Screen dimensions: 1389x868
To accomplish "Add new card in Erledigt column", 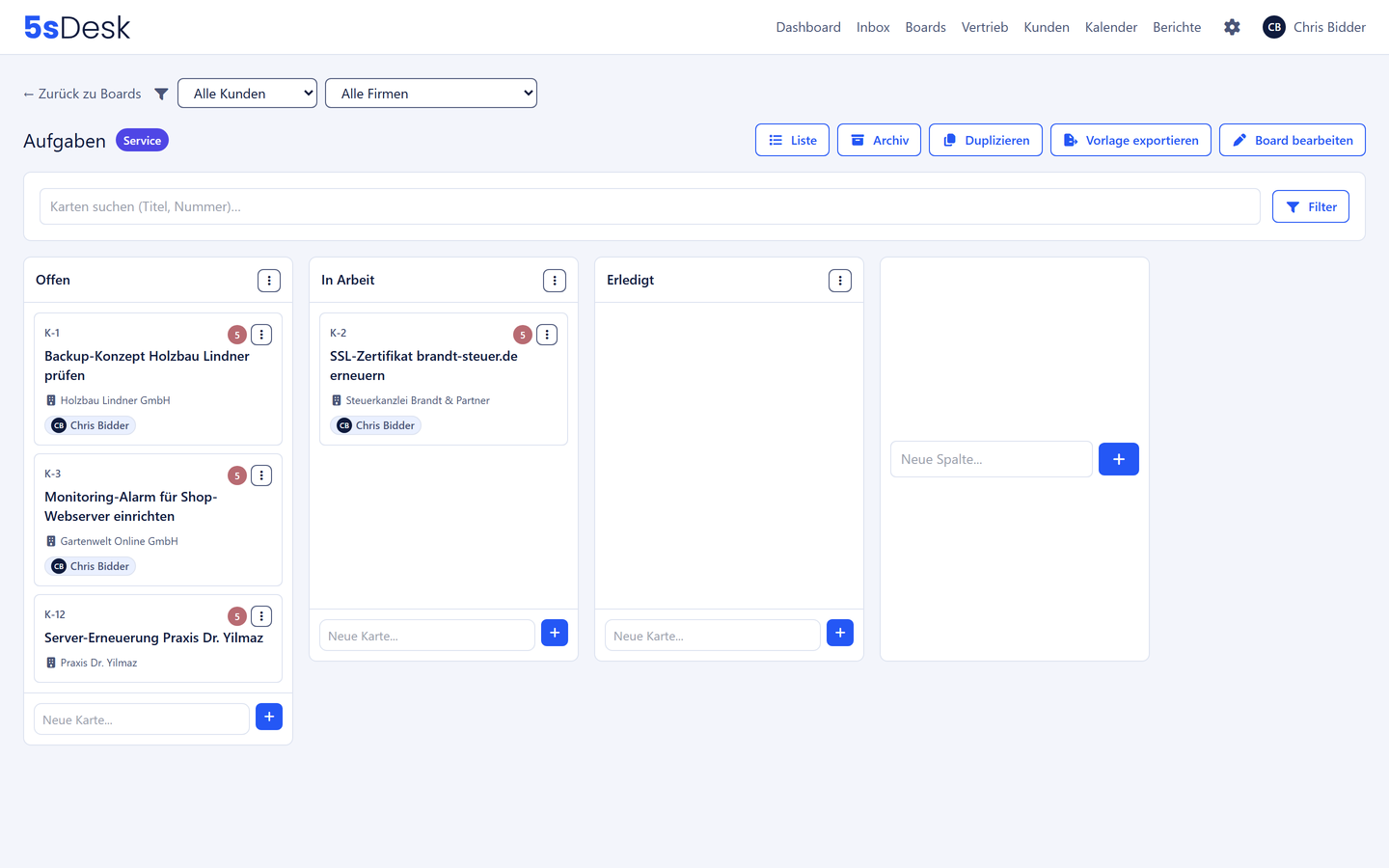I will click(840, 633).
